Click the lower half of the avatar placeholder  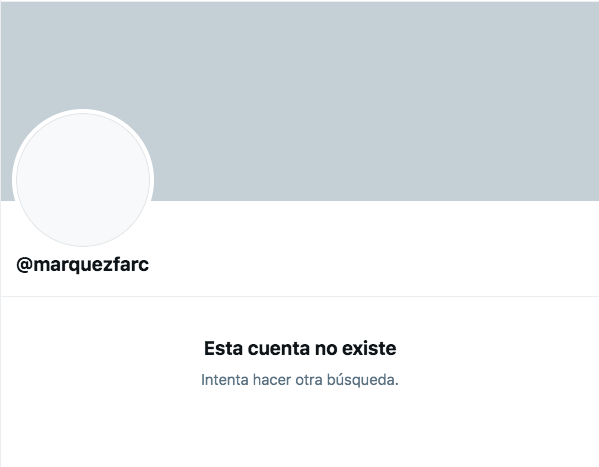click(x=83, y=213)
